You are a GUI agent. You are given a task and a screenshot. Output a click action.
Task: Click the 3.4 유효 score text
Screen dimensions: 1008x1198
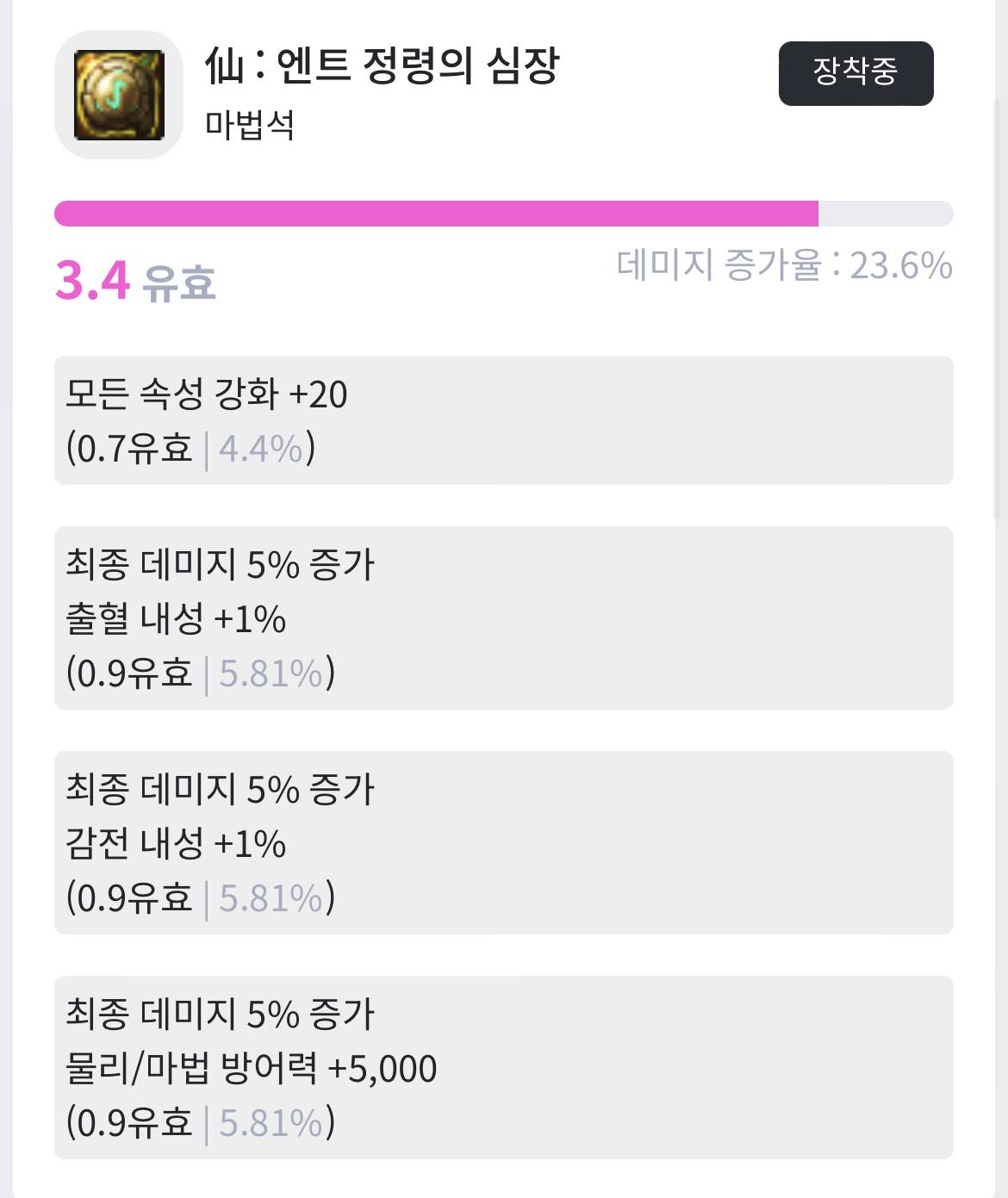coord(135,281)
